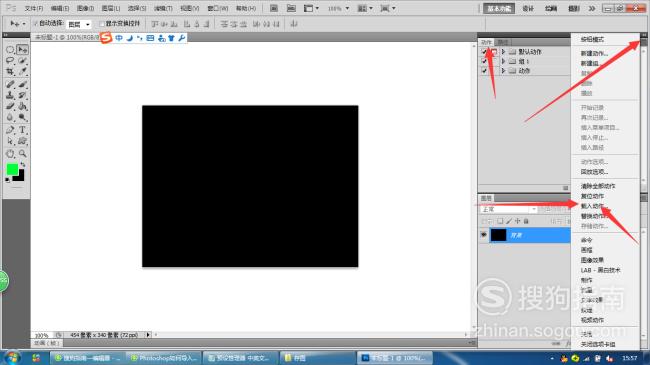650x365 pixels.
Task: Select the Quick Selection tool
Action: (x=23, y=61)
